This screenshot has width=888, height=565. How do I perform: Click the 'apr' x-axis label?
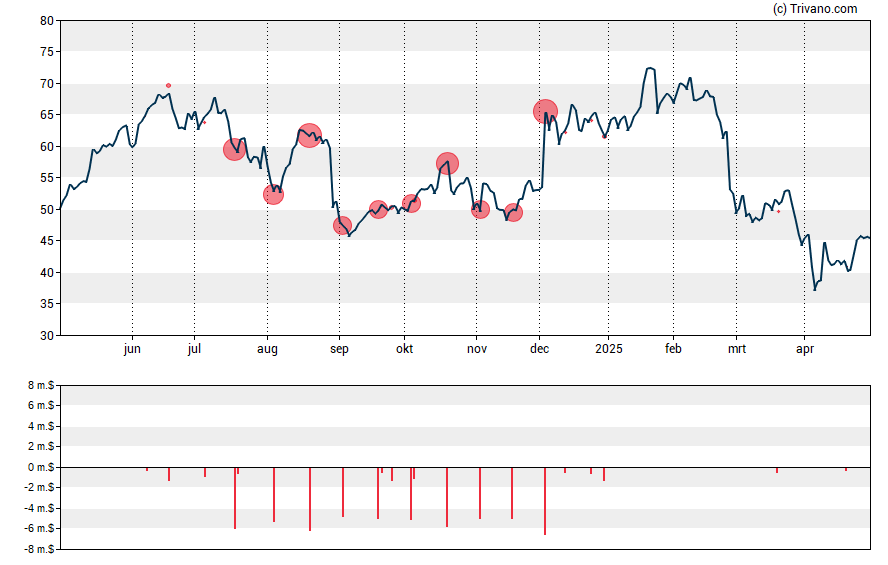click(805, 349)
